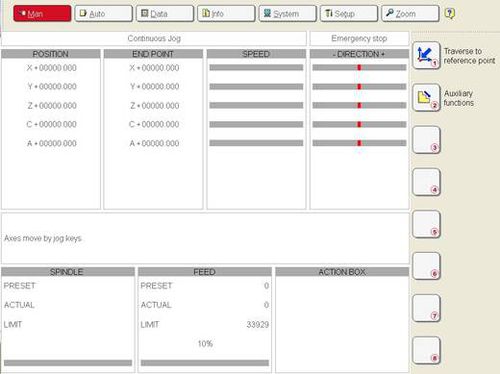Click the C axis direction indicator bar
Image resolution: width=500 pixels, height=374 pixels.
click(x=359, y=124)
